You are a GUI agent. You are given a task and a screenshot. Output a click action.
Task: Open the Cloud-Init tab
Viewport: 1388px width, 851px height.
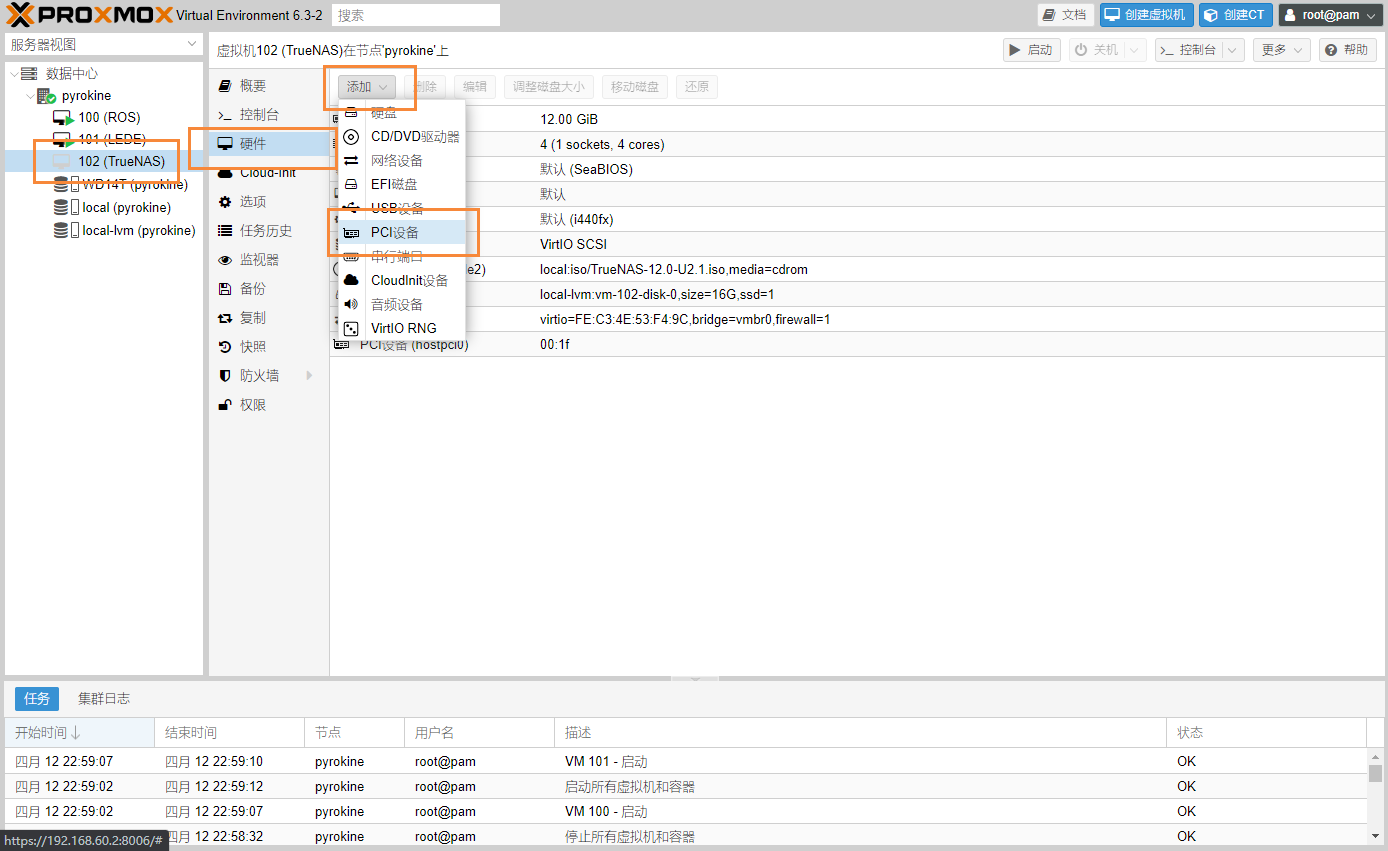[x=269, y=173]
